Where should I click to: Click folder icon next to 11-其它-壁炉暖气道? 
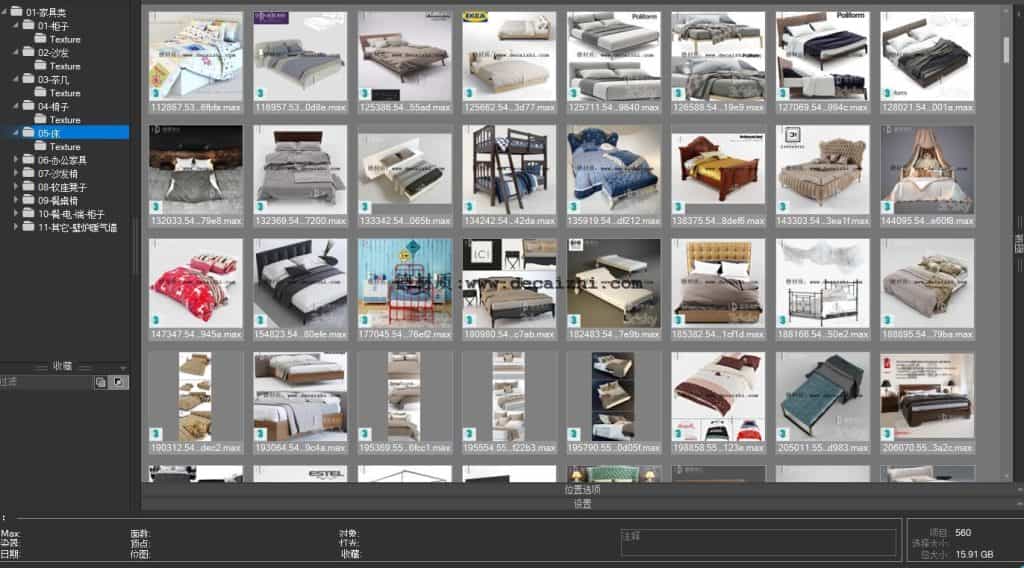coord(29,227)
